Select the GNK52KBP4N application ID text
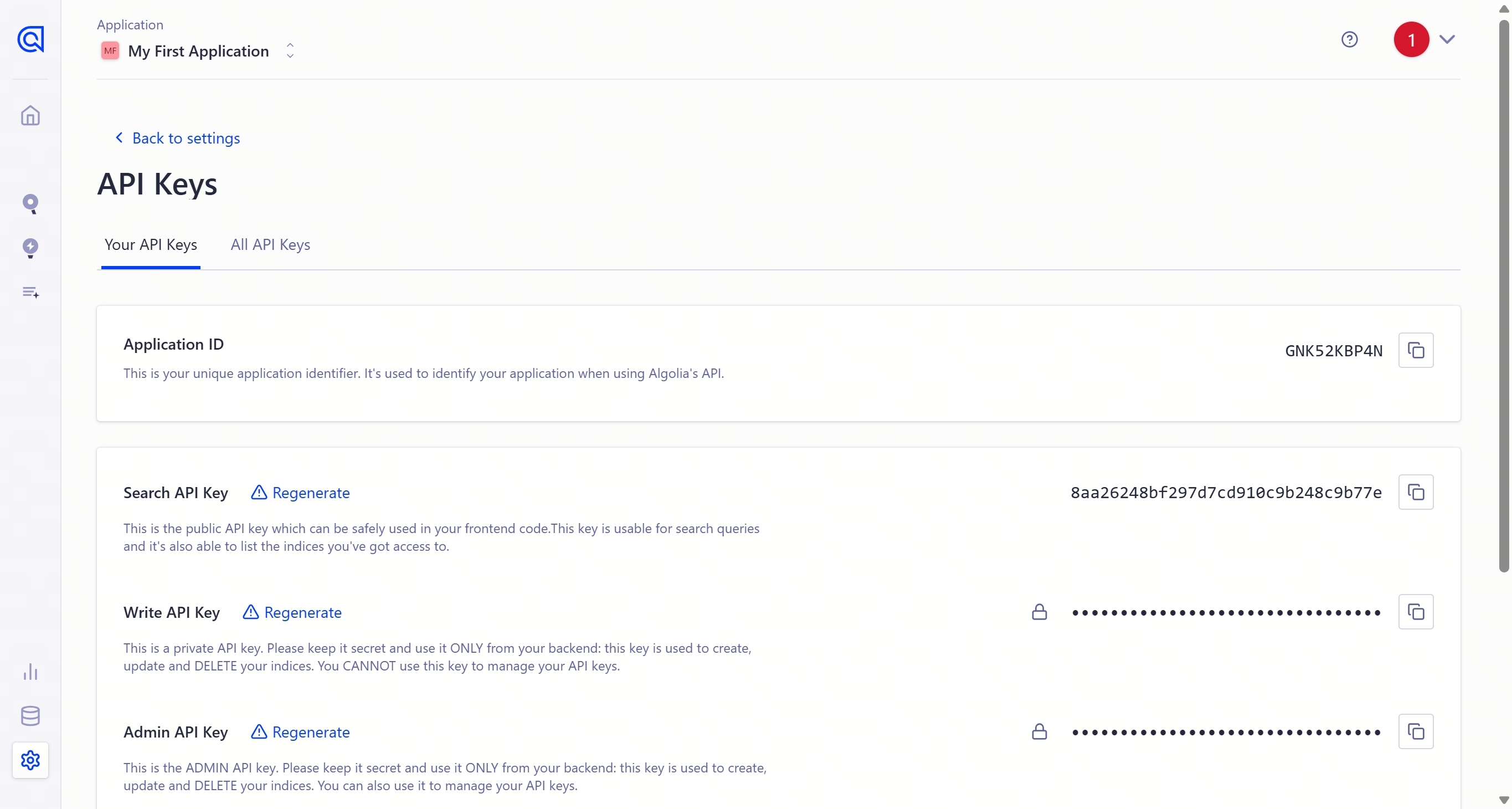Screen dimensions: 1512x809 point(1334,351)
